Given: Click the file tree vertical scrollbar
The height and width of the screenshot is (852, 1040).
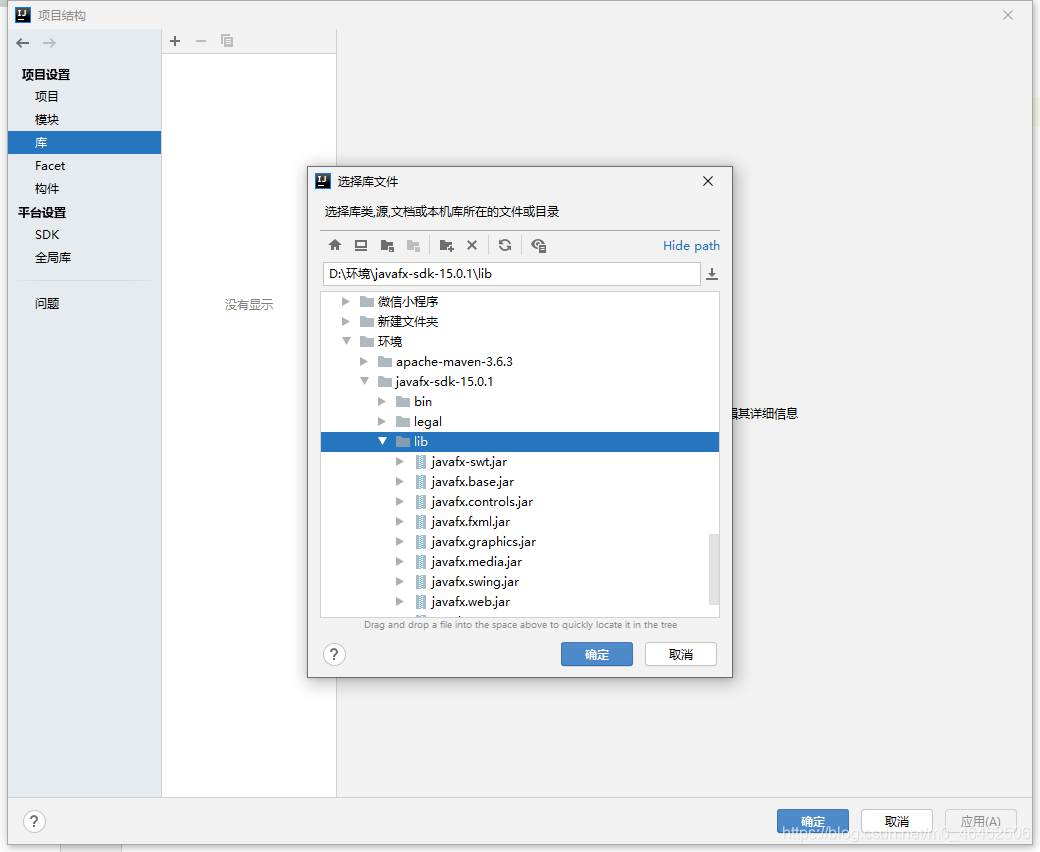Looking at the screenshot, I should pos(713,568).
